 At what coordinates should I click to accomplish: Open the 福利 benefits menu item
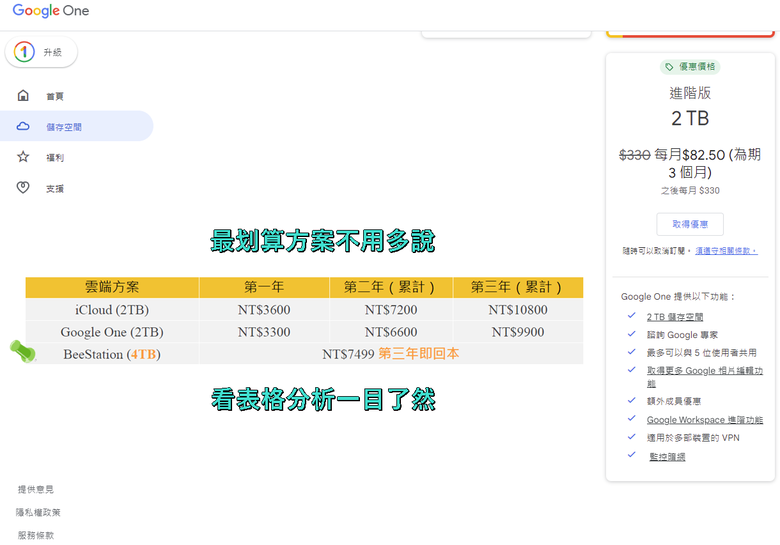(55, 158)
